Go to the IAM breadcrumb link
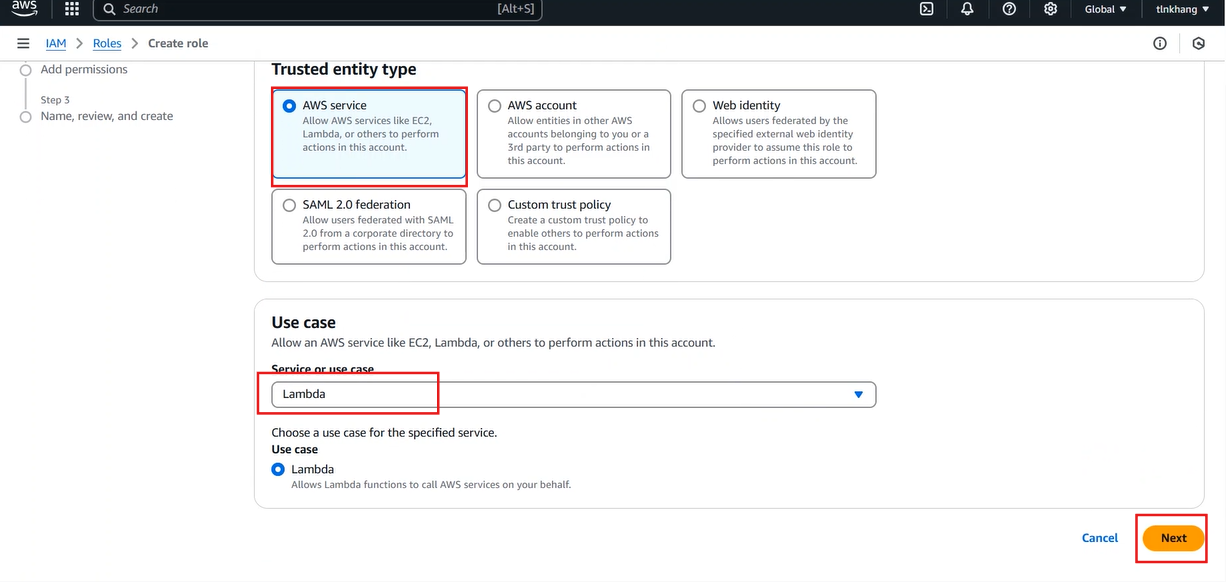 (x=56, y=44)
